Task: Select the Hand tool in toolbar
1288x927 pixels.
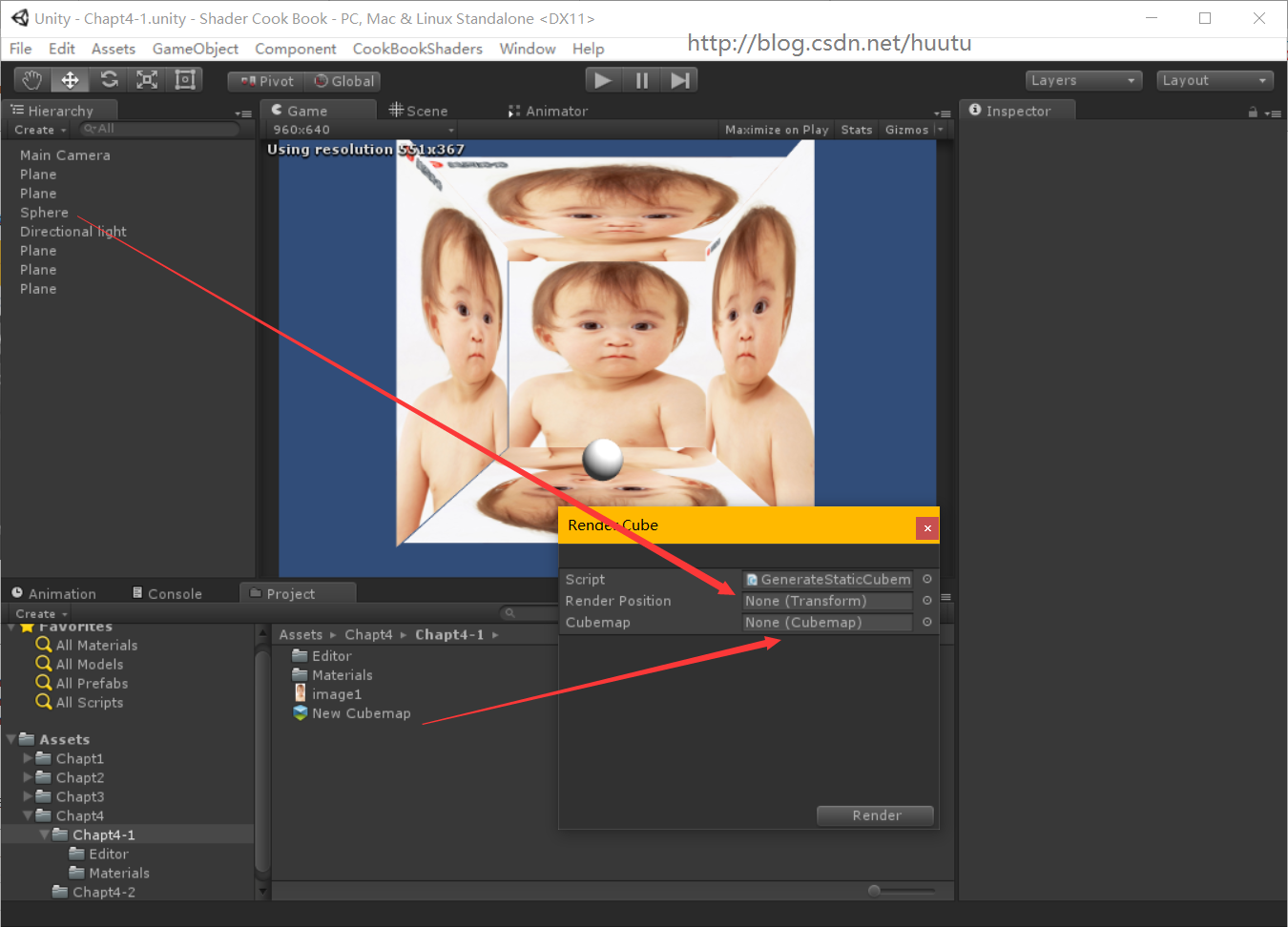Action: tap(32, 80)
